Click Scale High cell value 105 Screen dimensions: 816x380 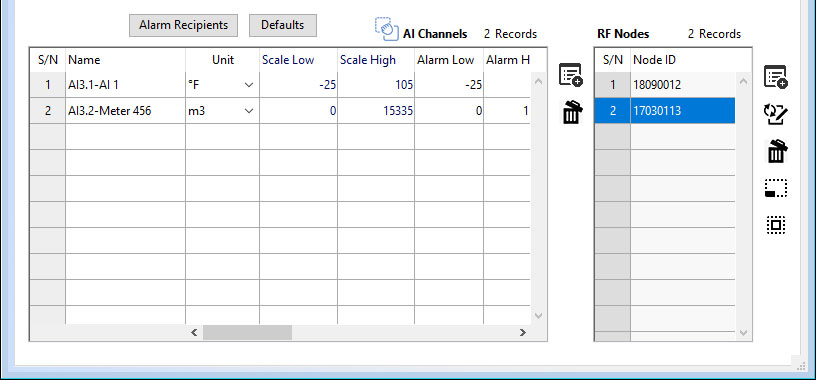click(x=376, y=85)
